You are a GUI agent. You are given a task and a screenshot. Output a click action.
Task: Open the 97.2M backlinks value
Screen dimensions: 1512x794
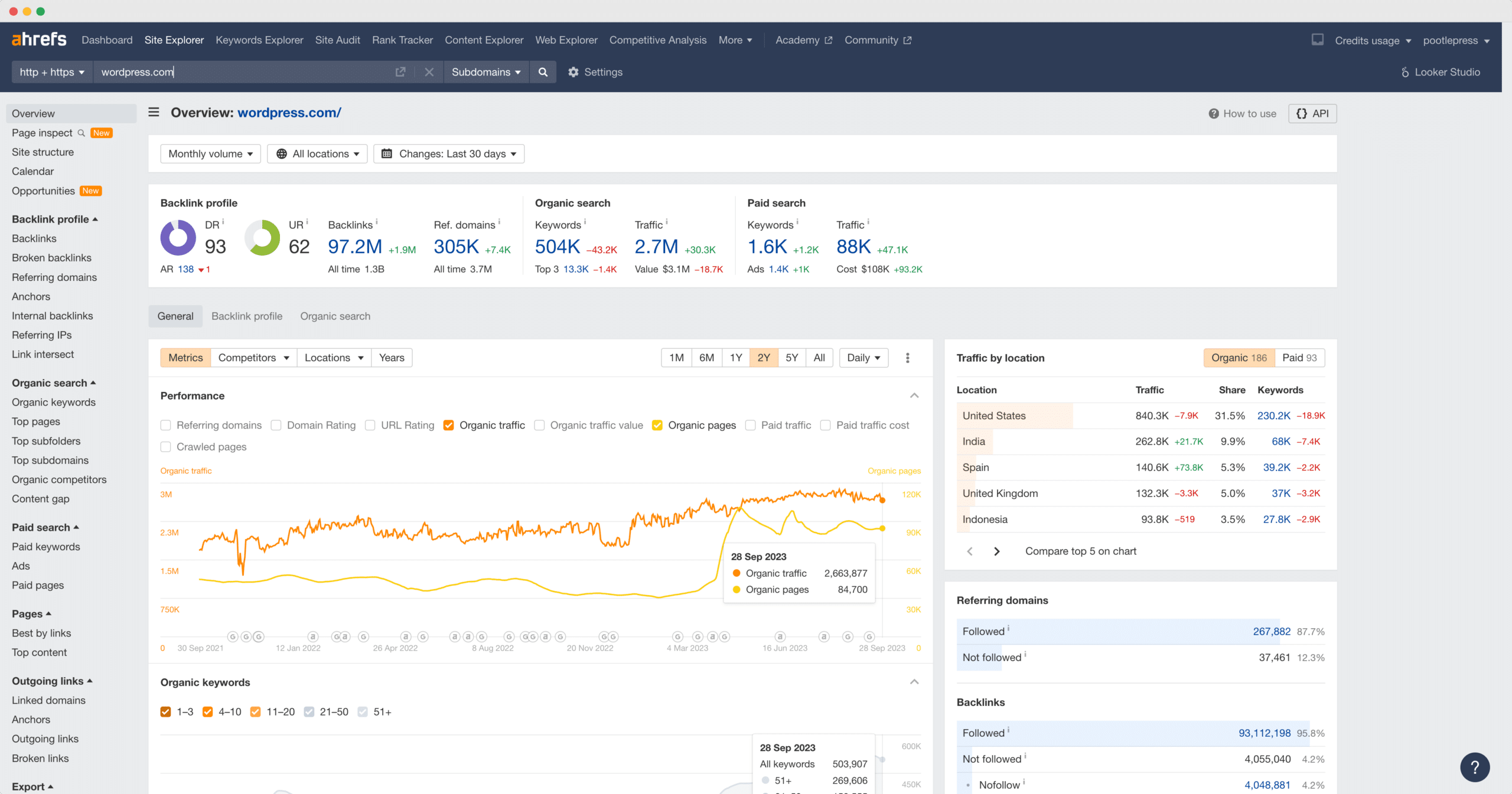pos(355,247)
